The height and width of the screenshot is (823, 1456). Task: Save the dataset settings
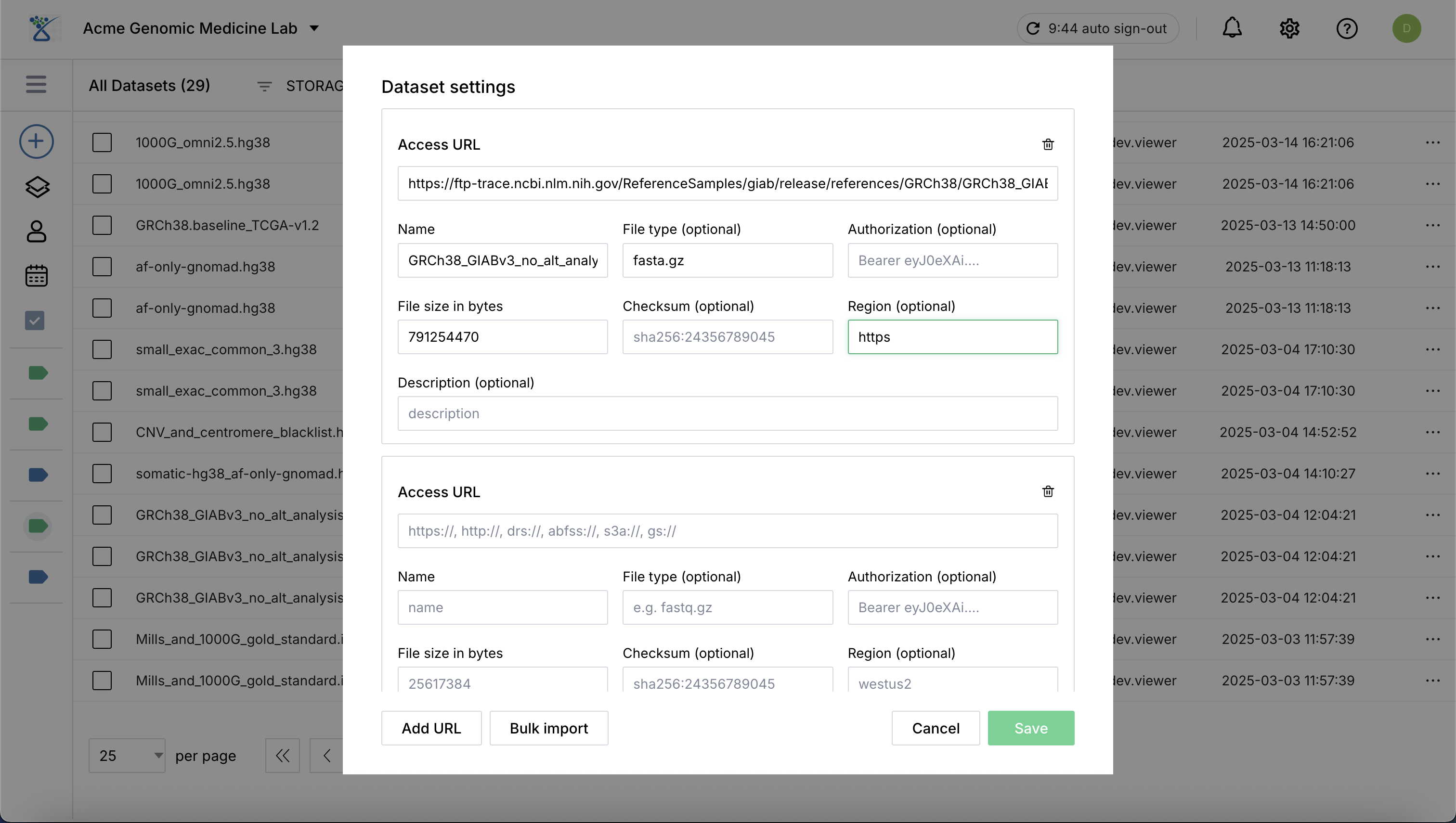1031,728
